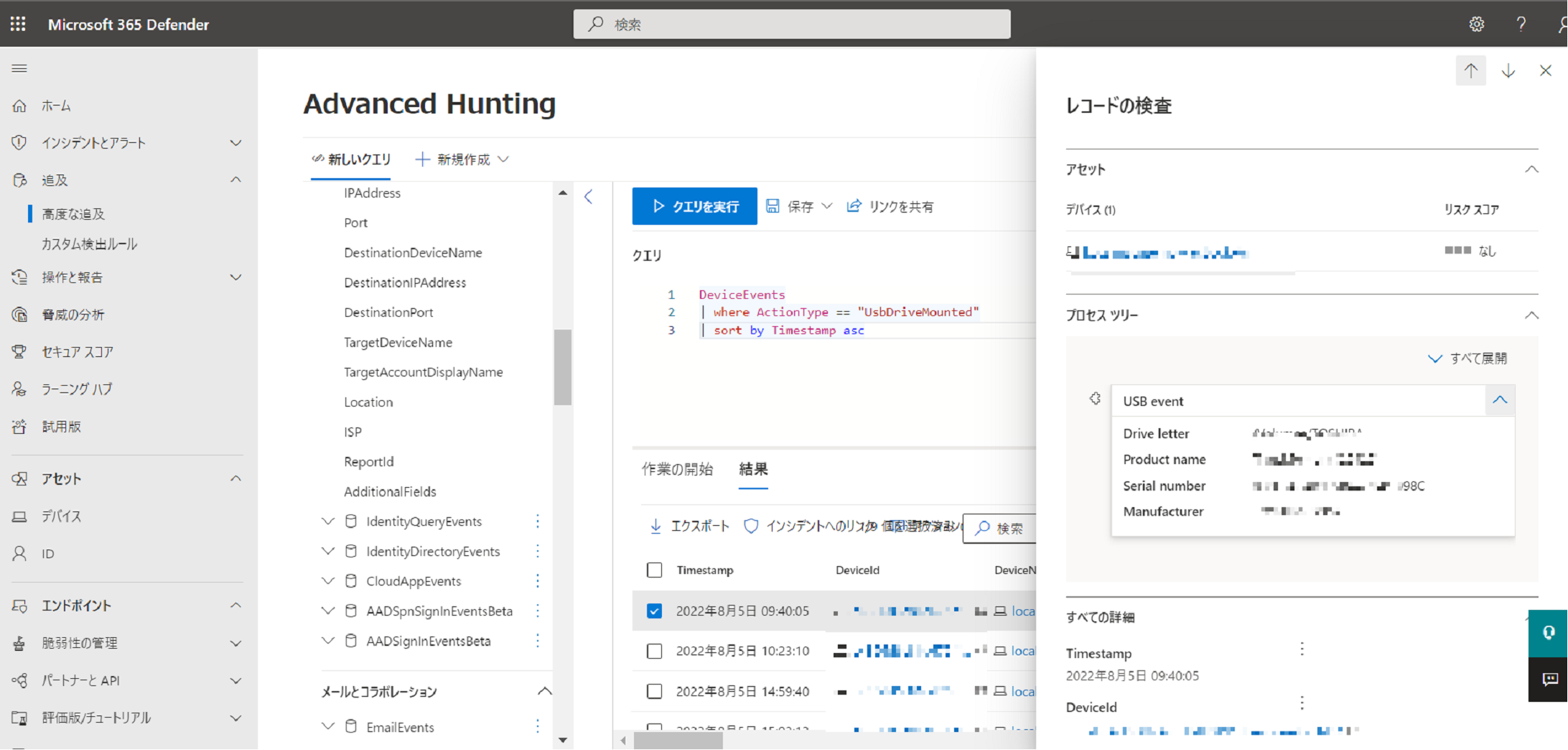Click the ラーニング ハブ icon
The height and width of the screenshot is (750, 1568).
click(19, 389)
